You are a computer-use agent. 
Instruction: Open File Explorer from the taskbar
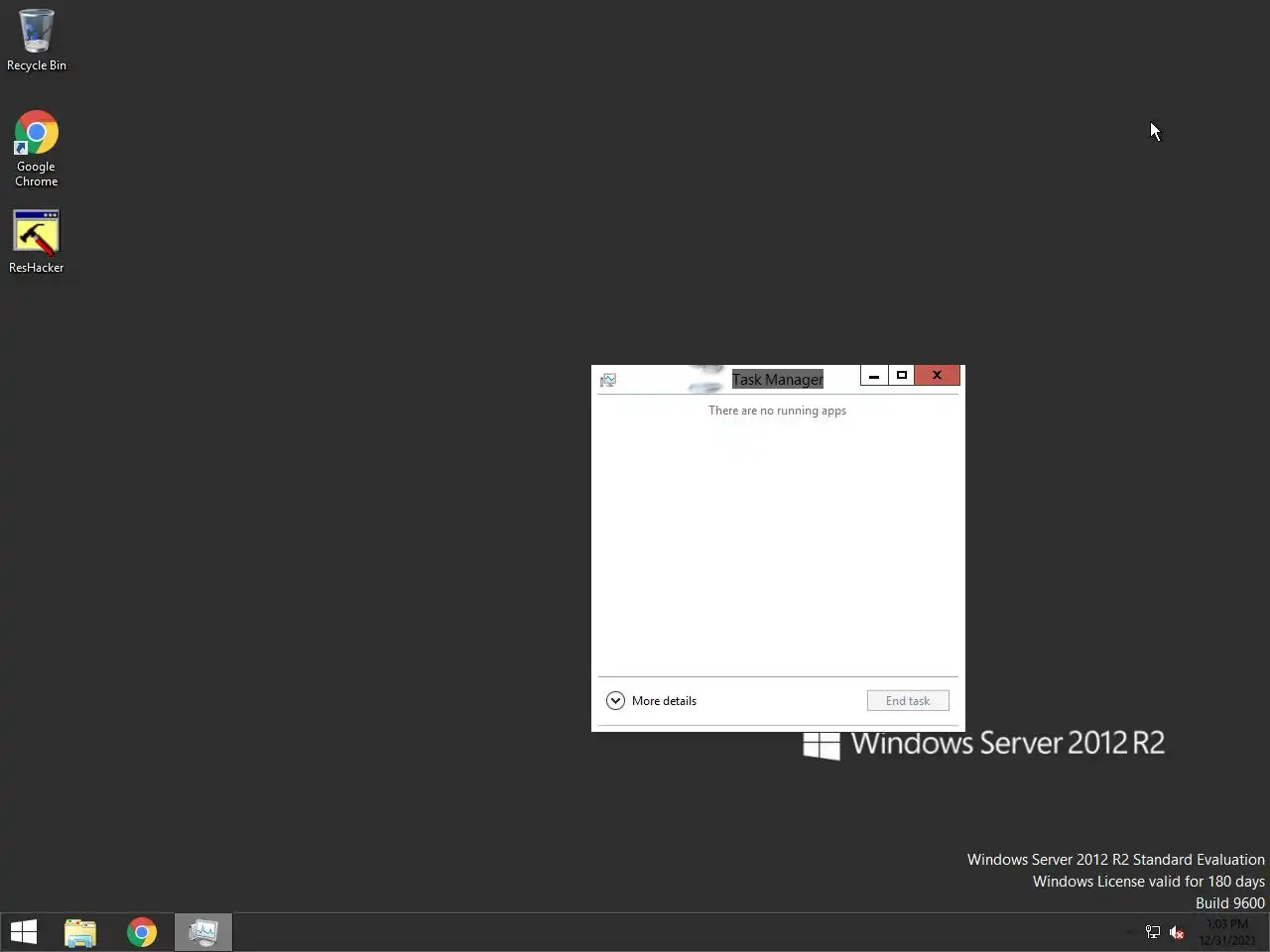[x=80, y=932]
